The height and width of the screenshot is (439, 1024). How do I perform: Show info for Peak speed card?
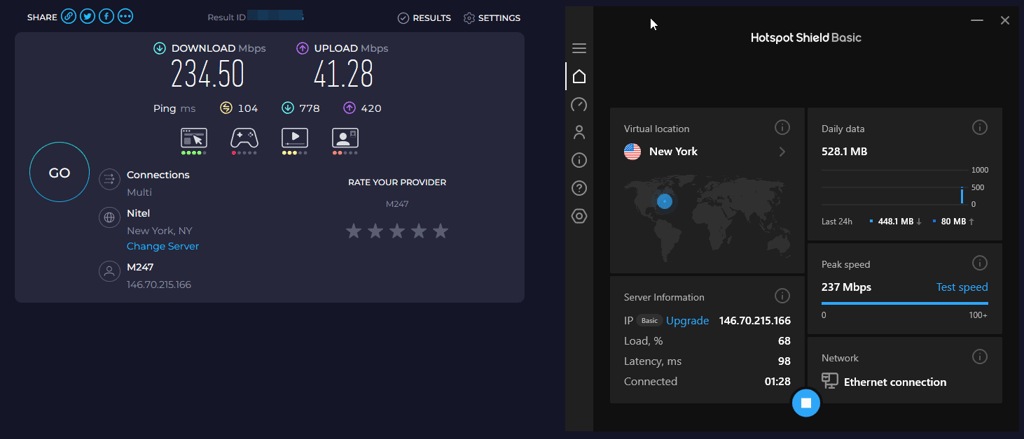point(980,263)
